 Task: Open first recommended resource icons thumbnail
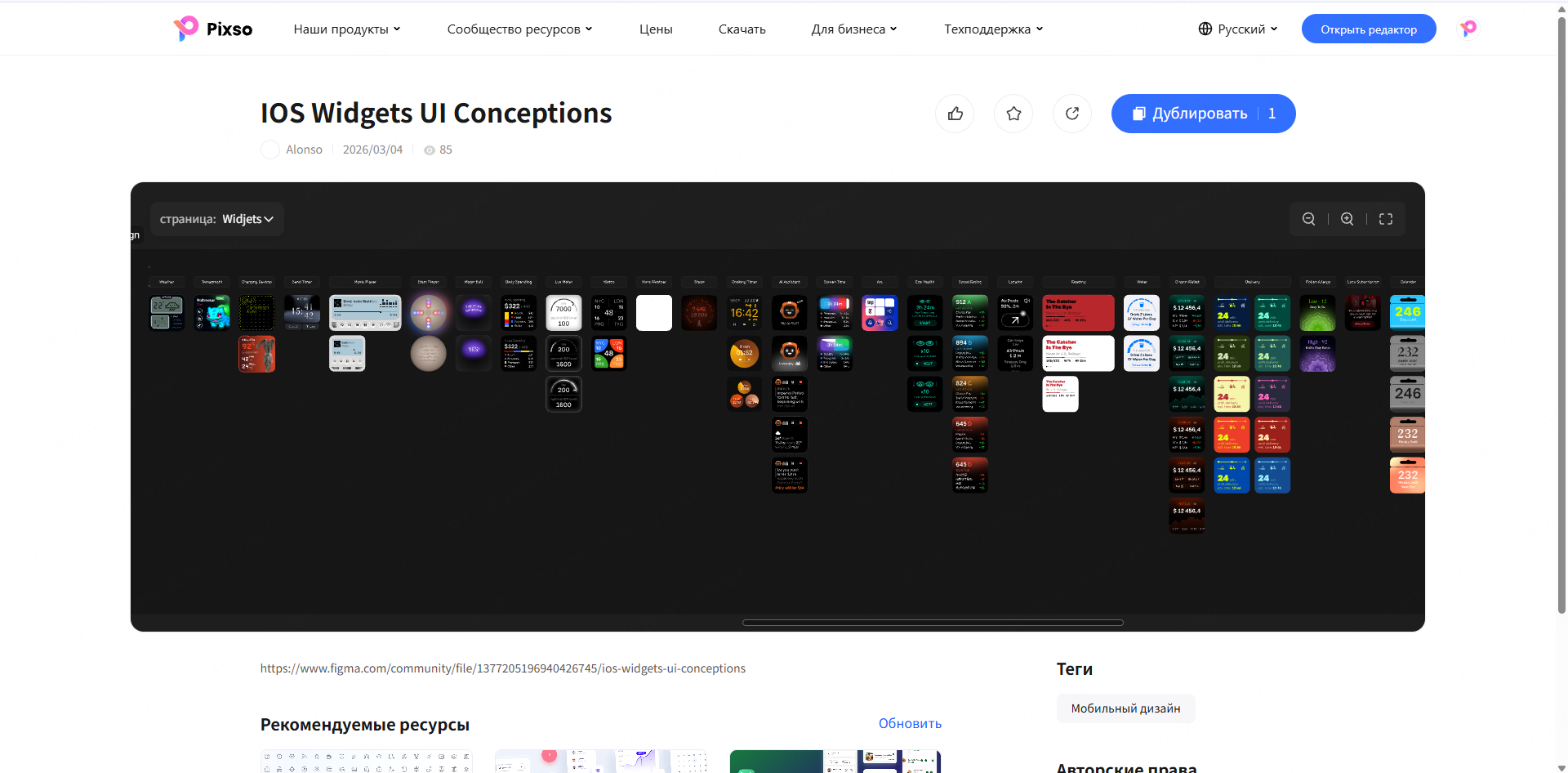point(367,762)
